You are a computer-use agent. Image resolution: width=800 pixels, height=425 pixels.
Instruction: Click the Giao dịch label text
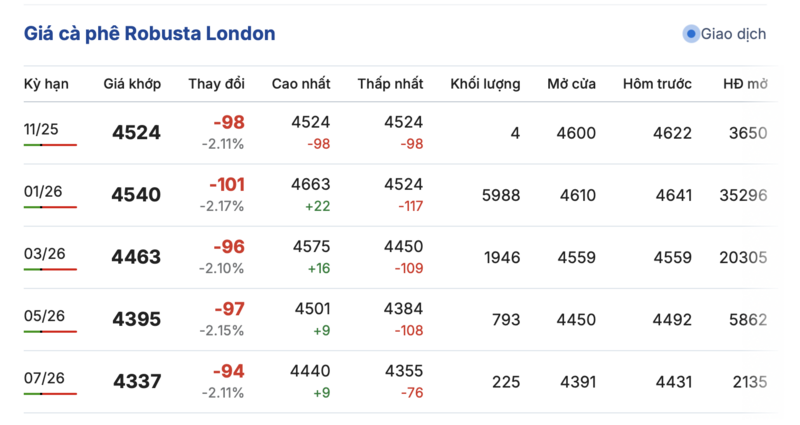coord(733,34)
